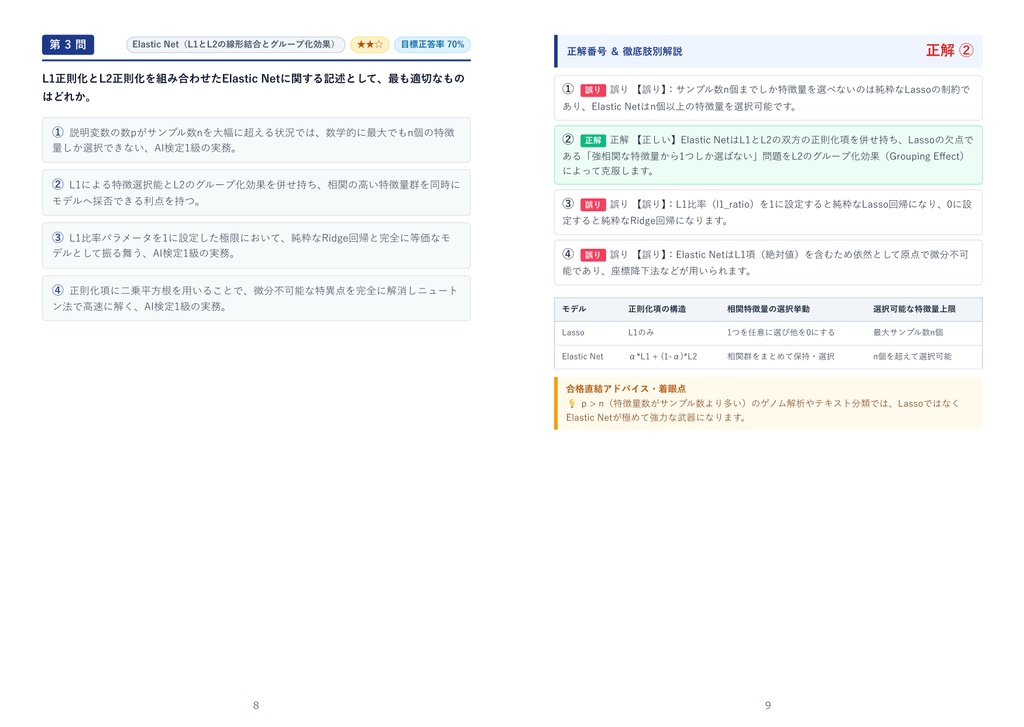
Task: Select answer choice ② about グループ化効果
Action: pyautogui.click(x=256, y=193)
